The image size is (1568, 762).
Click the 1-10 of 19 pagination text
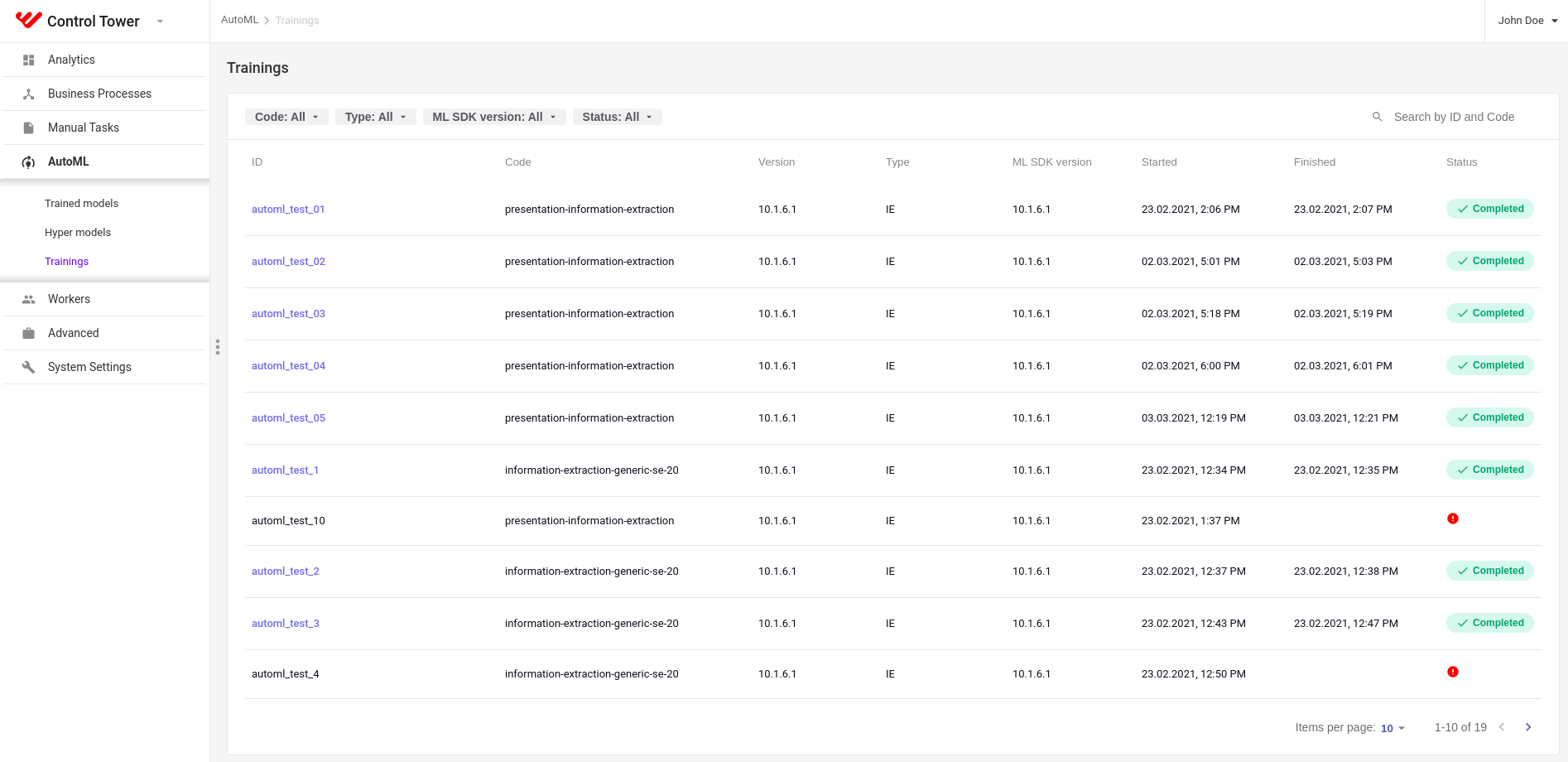point(1460,727)
